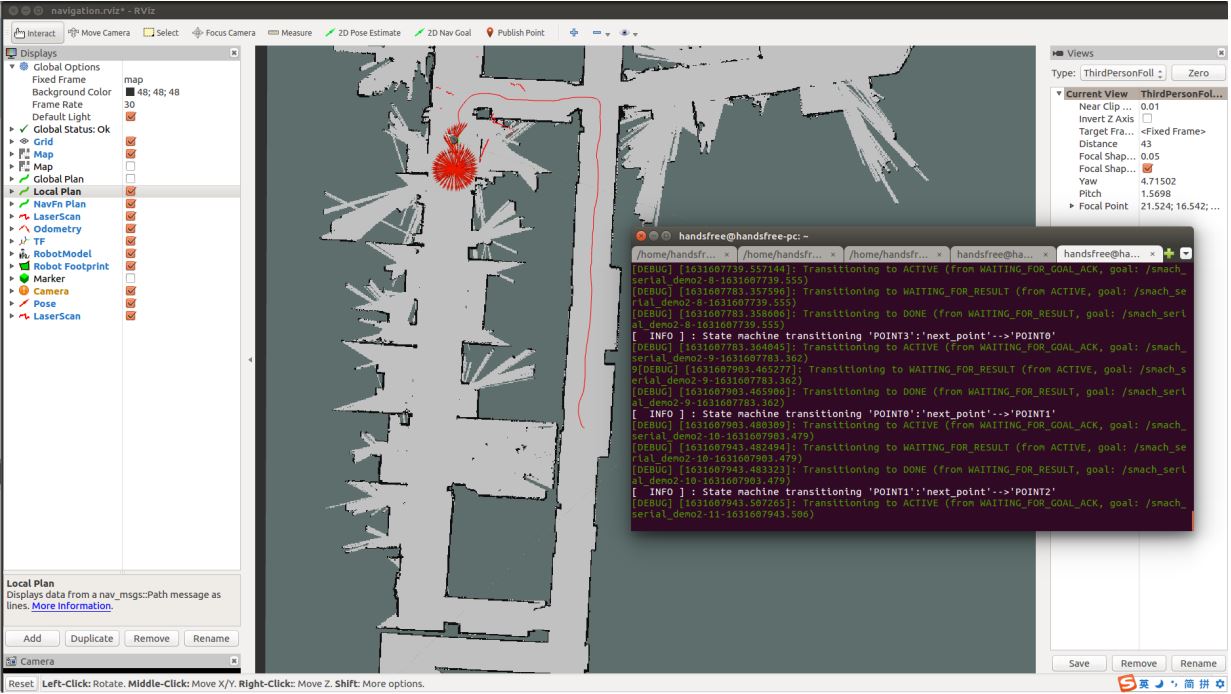This screenshot has height=694, width=1231.
Task: Click the Reset button in status bar
Action: [x=20, y=684]
